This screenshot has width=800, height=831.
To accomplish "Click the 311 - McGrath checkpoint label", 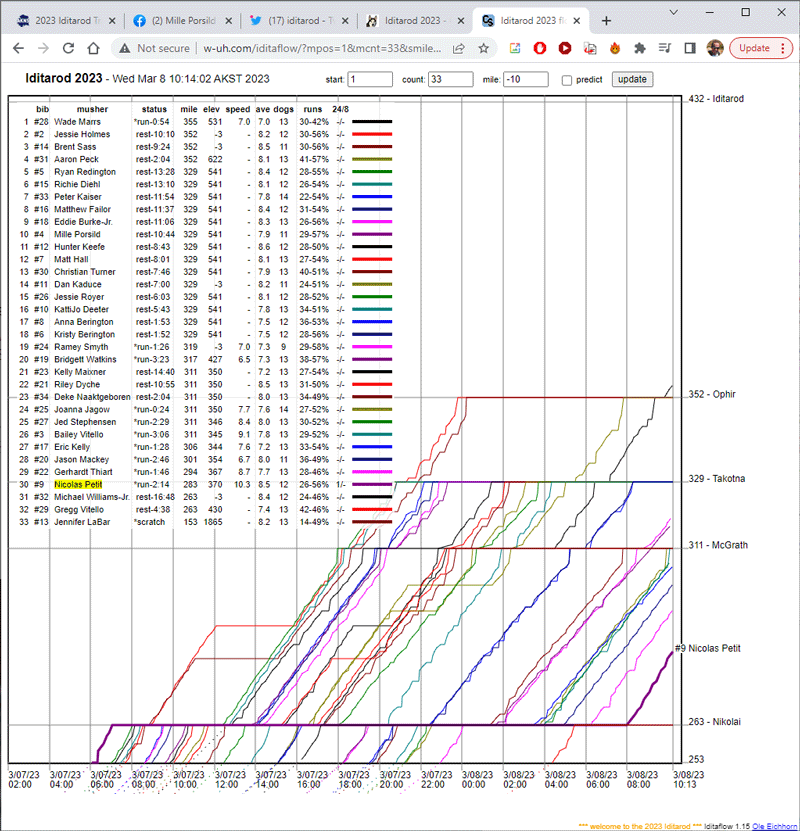I will 718,545.
